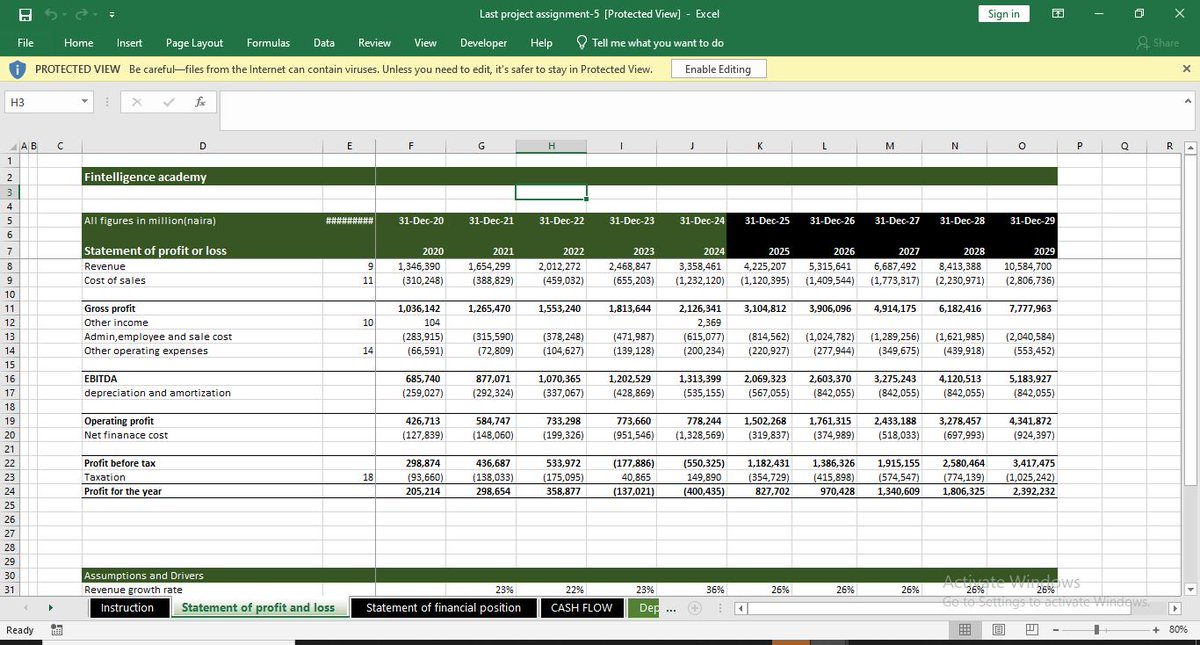Open the Review ribbon tab
Viewport: 1200px width, 645px height.
point(375,43)
